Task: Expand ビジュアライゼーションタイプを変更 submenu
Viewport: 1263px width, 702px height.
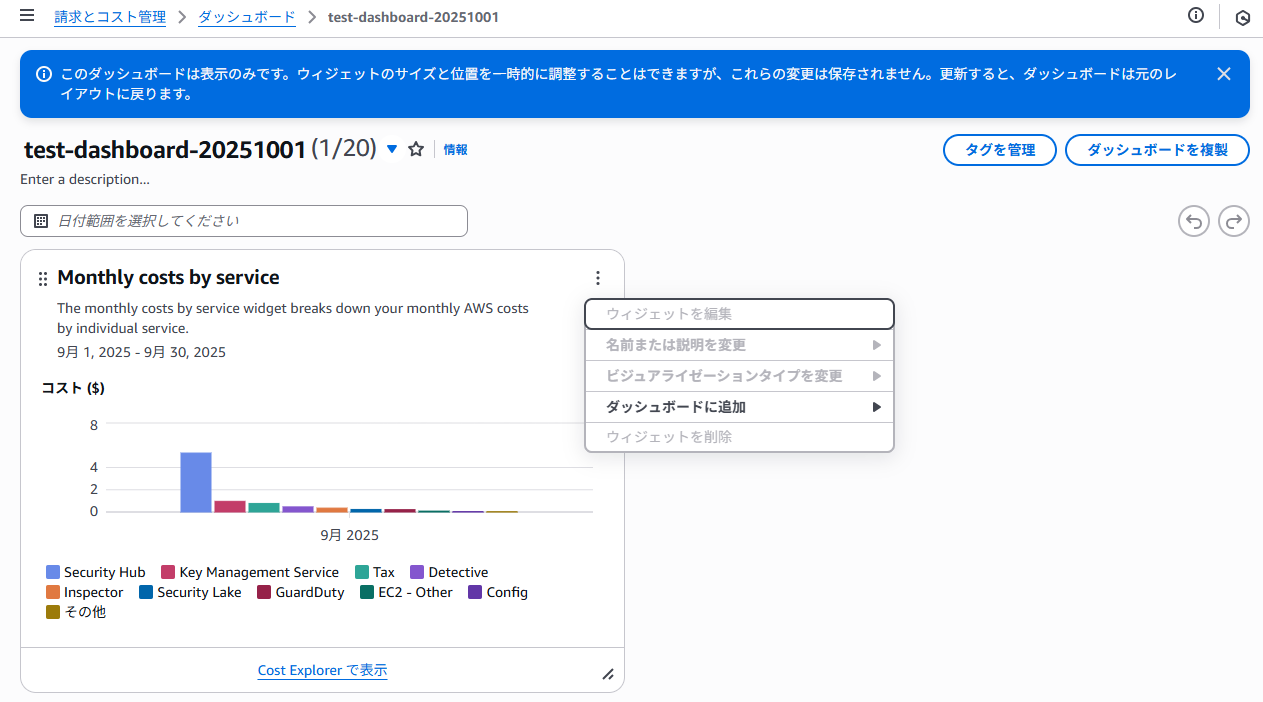Action: click(739, 376)
